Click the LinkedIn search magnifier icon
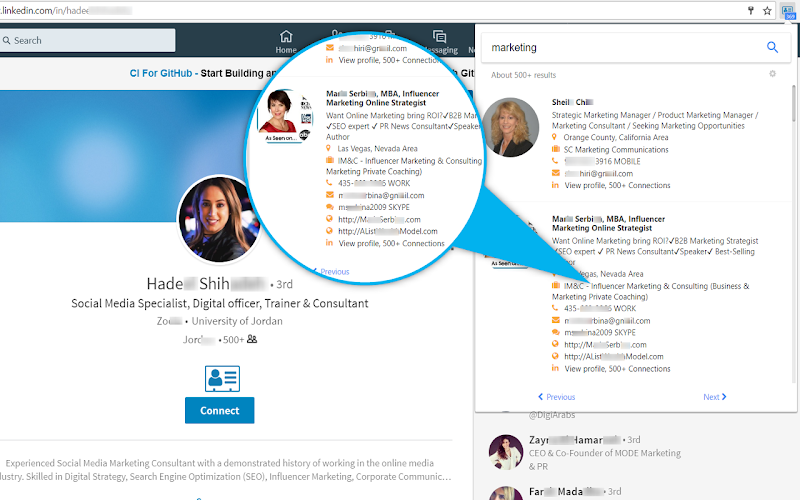Image resolution: width=800 pixels, height=500 pixels. [x=7, y=40]
